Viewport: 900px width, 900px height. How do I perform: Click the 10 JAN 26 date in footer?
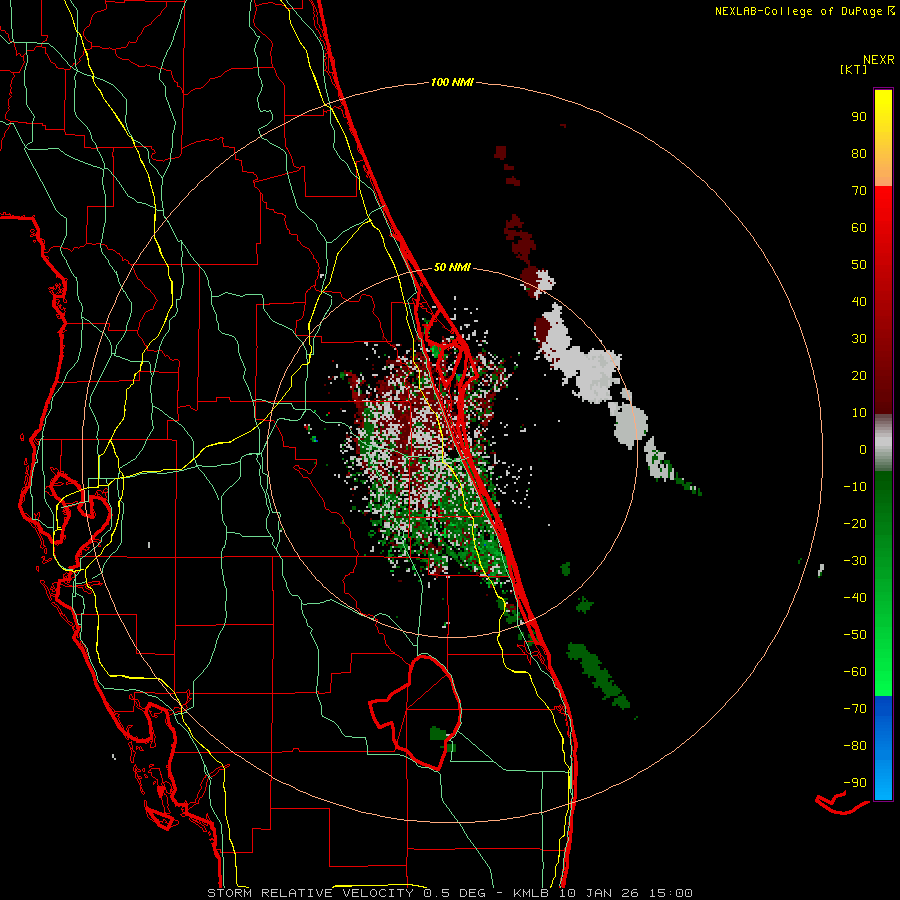(599, 893)
